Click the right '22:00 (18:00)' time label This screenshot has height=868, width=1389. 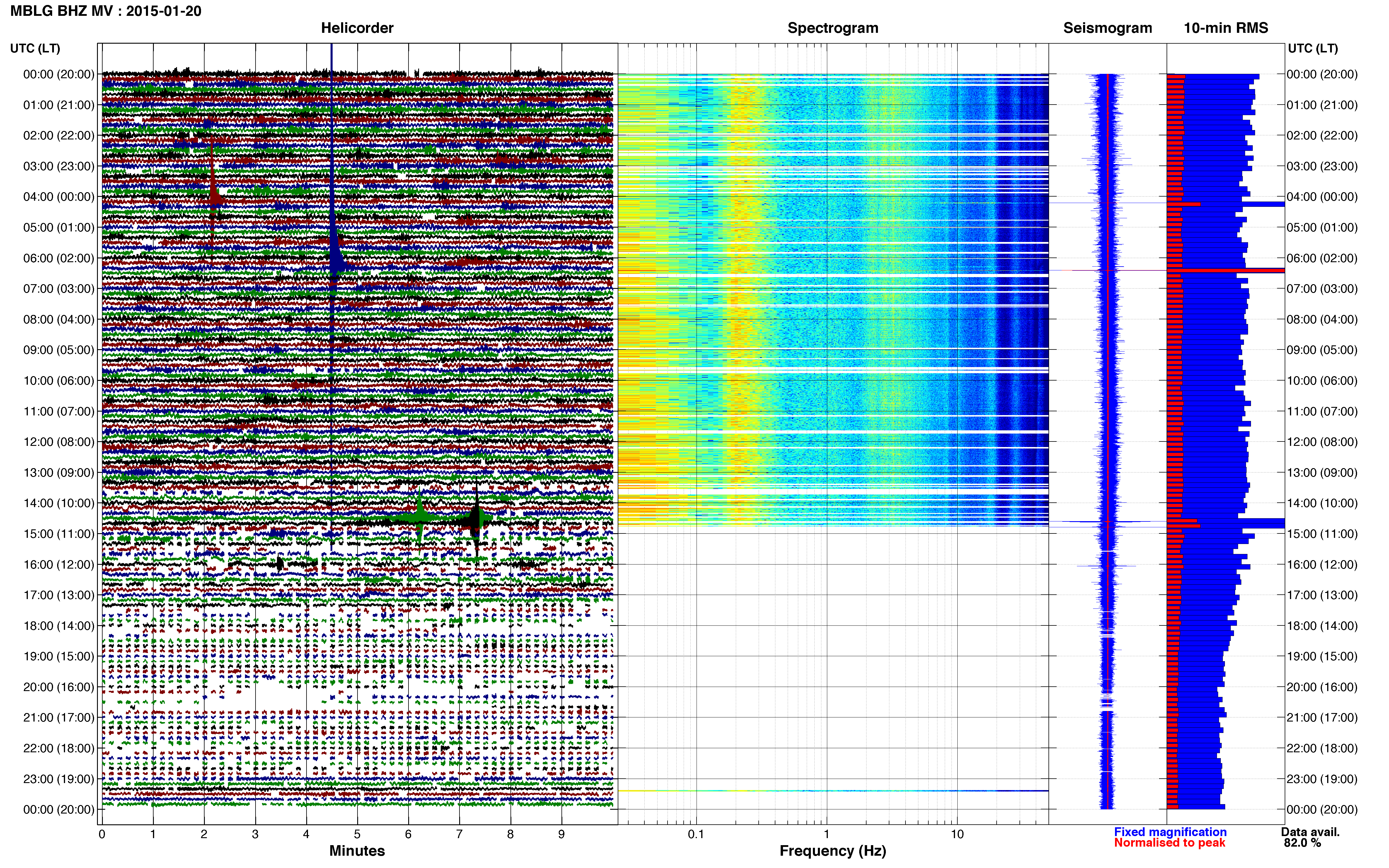[x=1322, y=748]
